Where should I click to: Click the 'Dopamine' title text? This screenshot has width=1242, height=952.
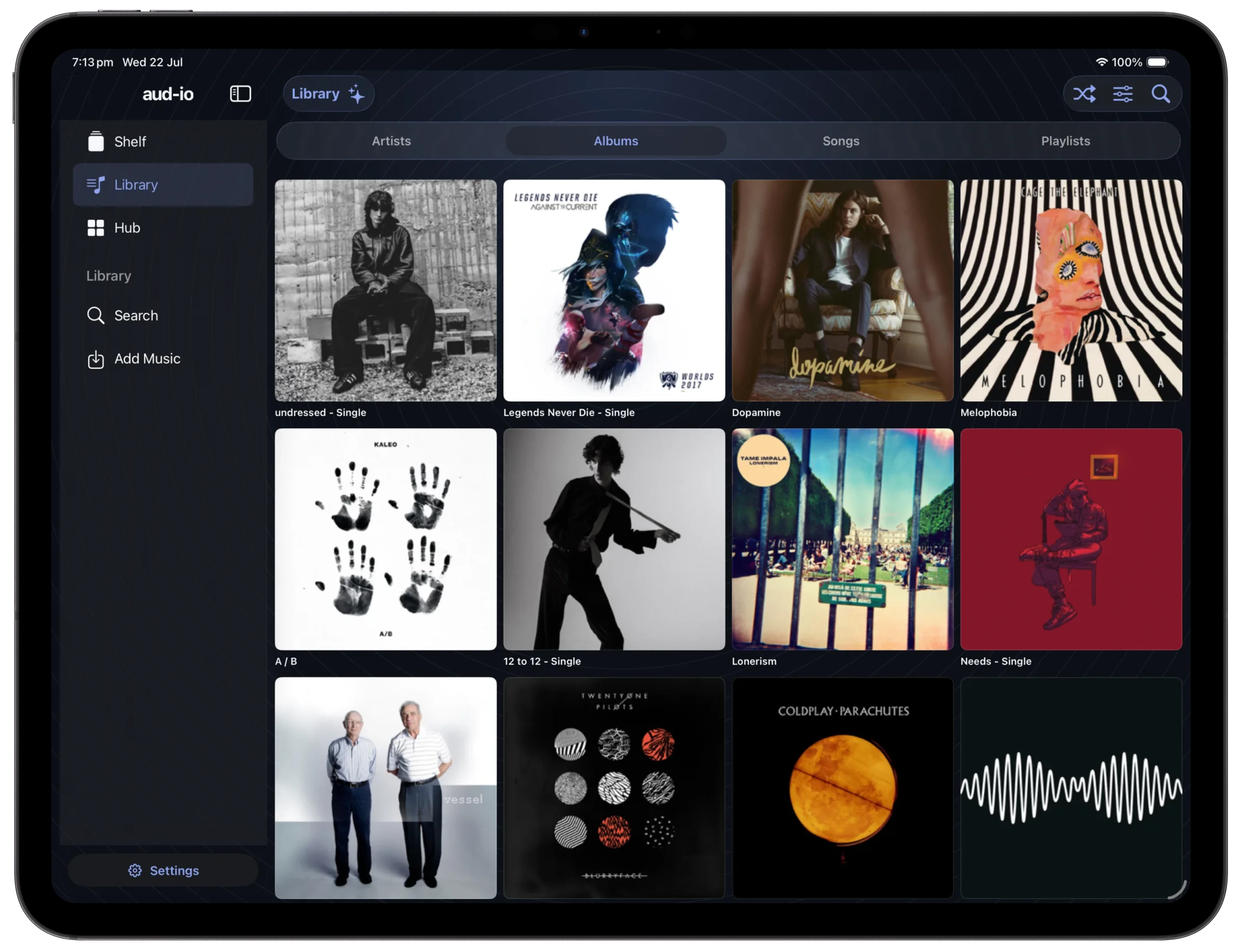(x=756, y=413)
